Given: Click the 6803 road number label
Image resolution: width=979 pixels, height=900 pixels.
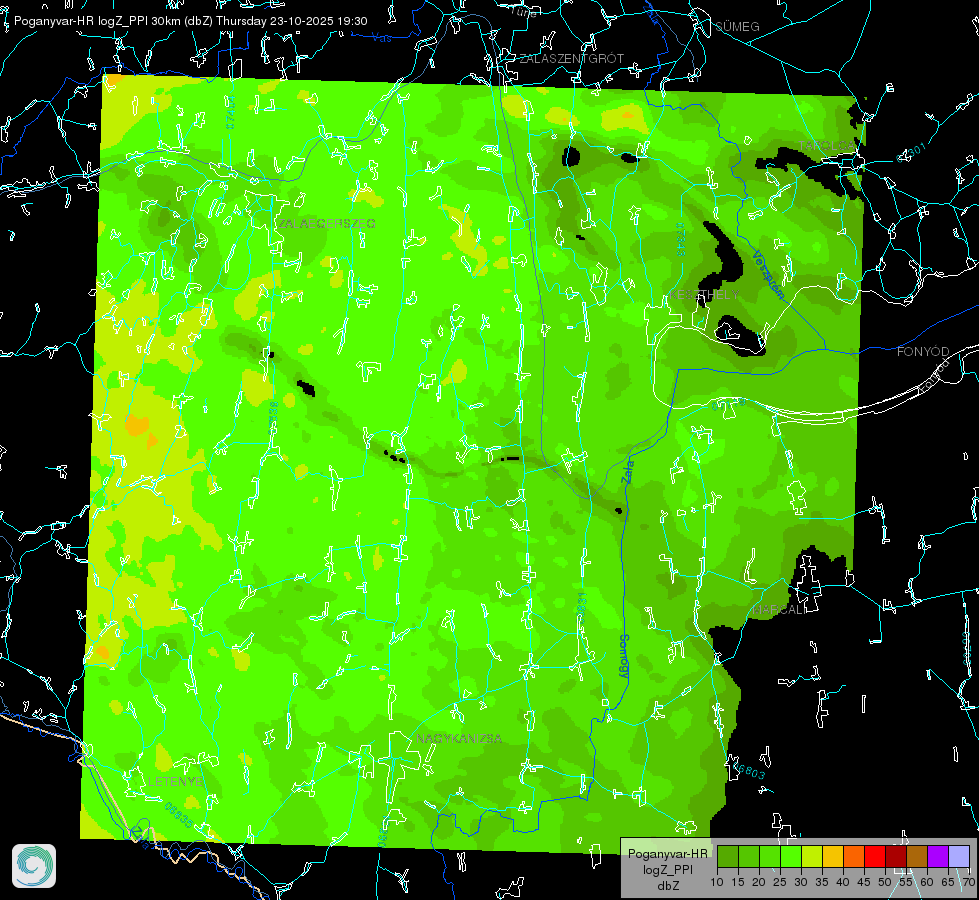Looking at the screenshot, I should [x=749, y=772].
